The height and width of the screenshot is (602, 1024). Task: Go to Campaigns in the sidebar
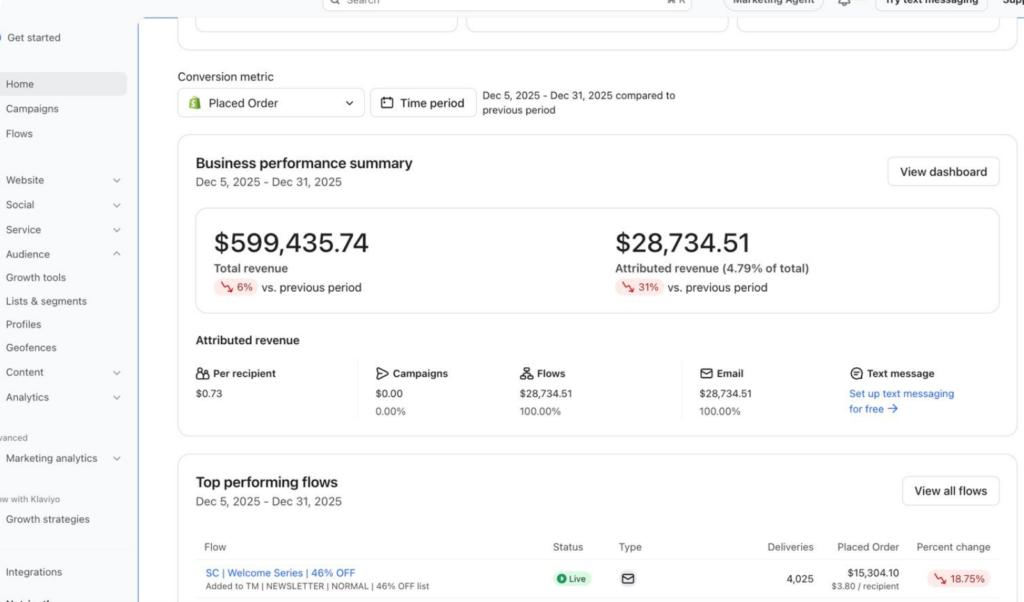click(x=32, y=109)
